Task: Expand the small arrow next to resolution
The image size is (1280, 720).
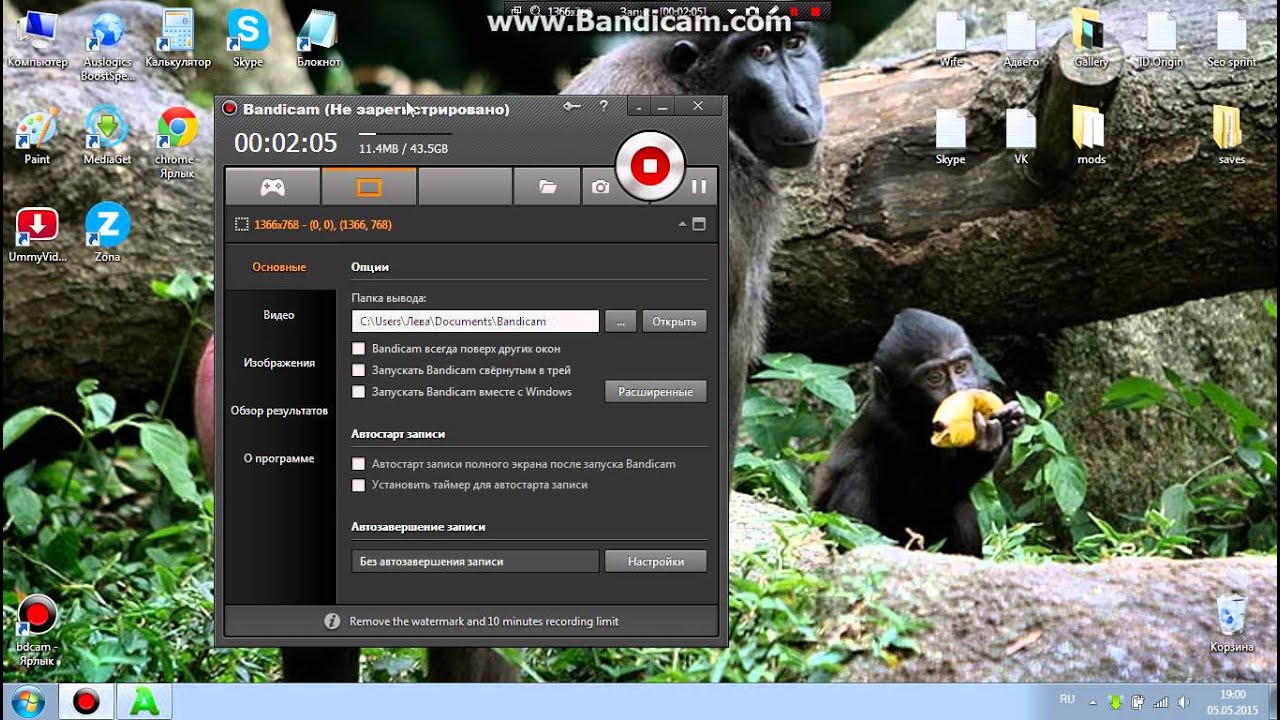Action: 683,224
